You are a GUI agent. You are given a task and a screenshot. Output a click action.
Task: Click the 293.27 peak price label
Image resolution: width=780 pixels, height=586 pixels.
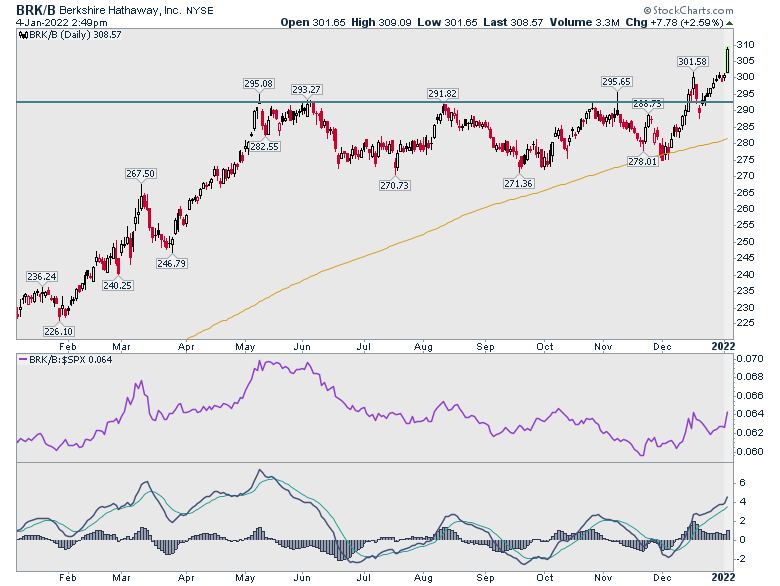click(x=306, y=90)
